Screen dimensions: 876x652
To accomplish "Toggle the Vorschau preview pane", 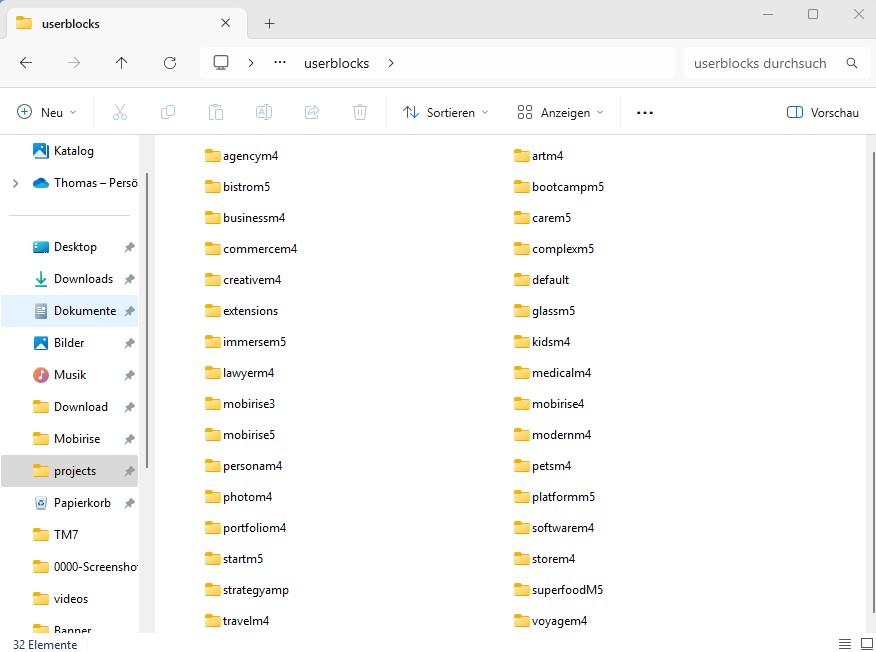I will pyautogui.click(x=822, y=113).
